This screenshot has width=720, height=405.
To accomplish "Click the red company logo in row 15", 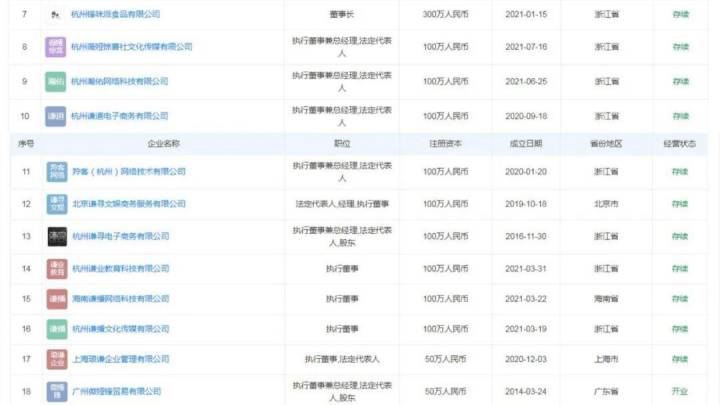I will click(57, 299).
